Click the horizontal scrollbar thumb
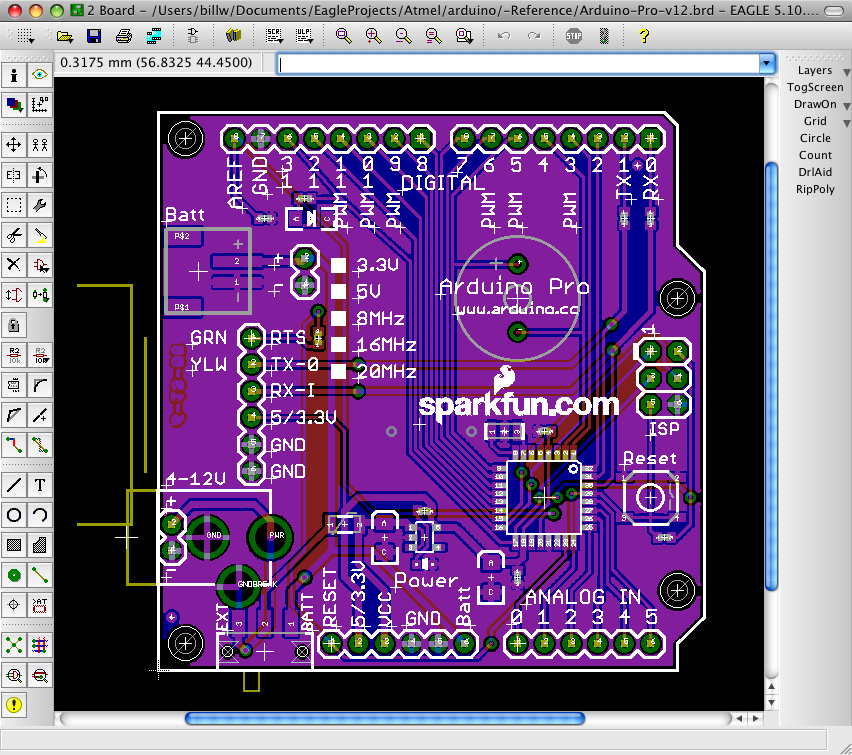 (x=385, y=719)
